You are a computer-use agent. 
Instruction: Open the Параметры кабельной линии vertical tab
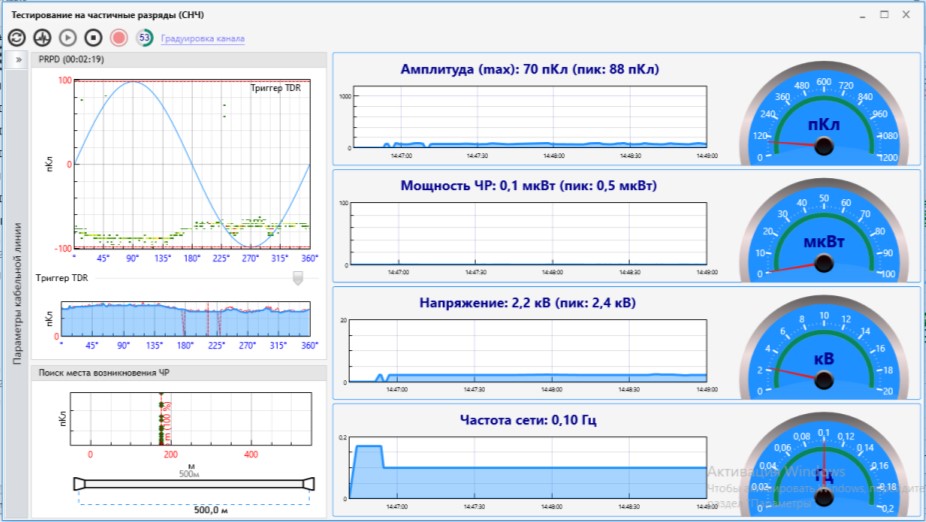(18, 290)
